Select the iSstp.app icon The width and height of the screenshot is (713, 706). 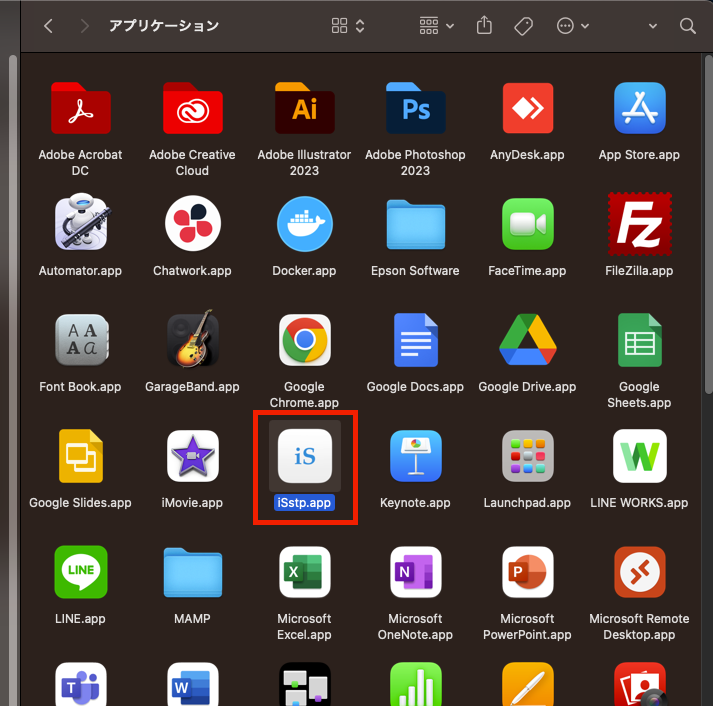[x=305, y=456]
